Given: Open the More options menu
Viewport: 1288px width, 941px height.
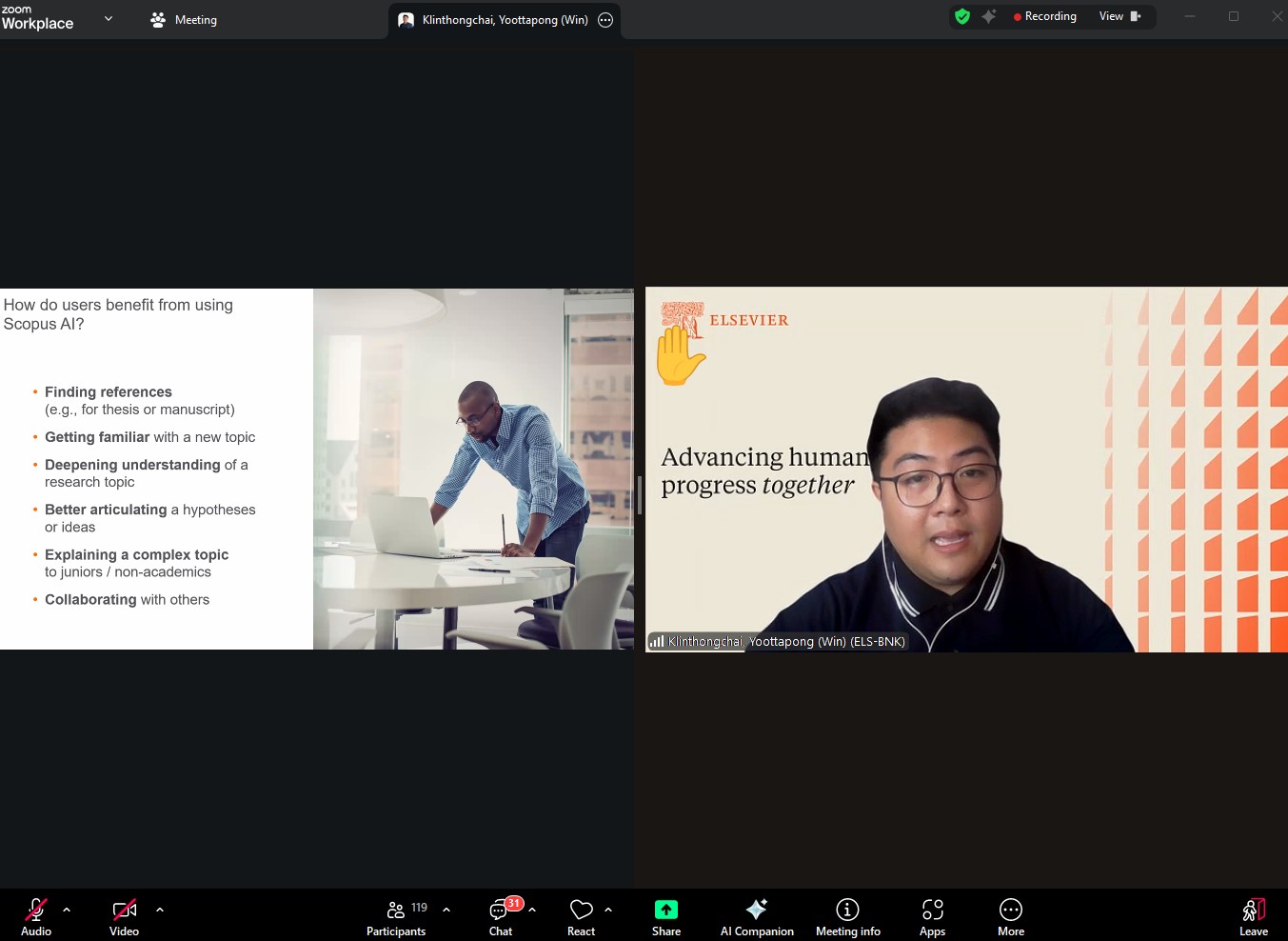Looking at the screenshot, I should (1011, 917).
